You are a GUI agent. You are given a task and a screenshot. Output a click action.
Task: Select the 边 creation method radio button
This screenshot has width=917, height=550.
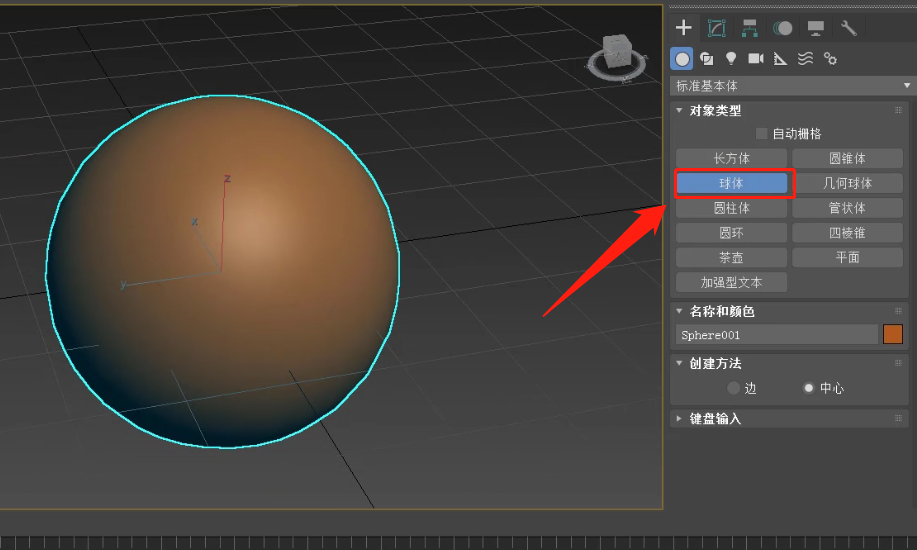point(733,388)
